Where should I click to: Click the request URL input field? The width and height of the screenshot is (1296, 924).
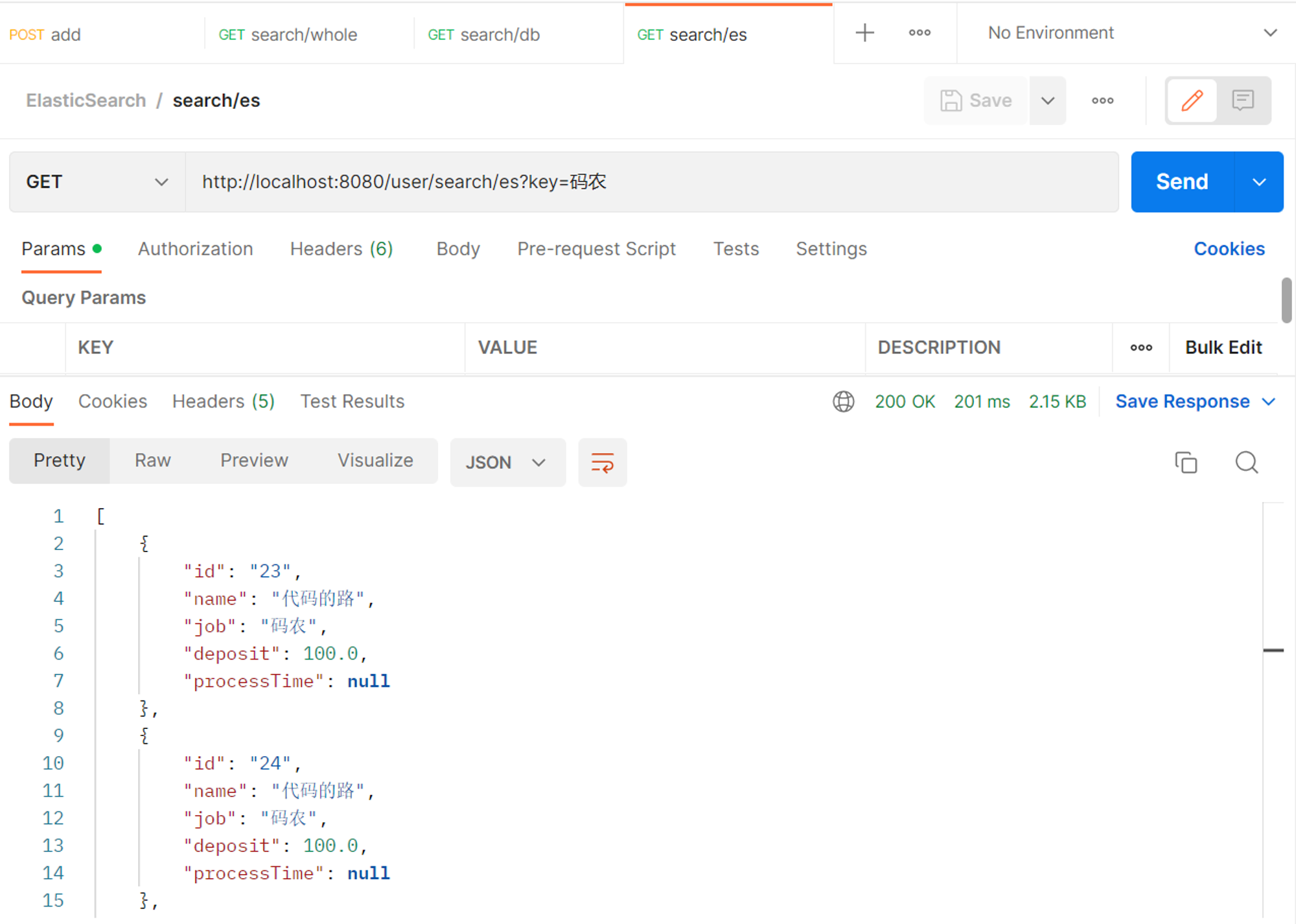click(652, 182)
